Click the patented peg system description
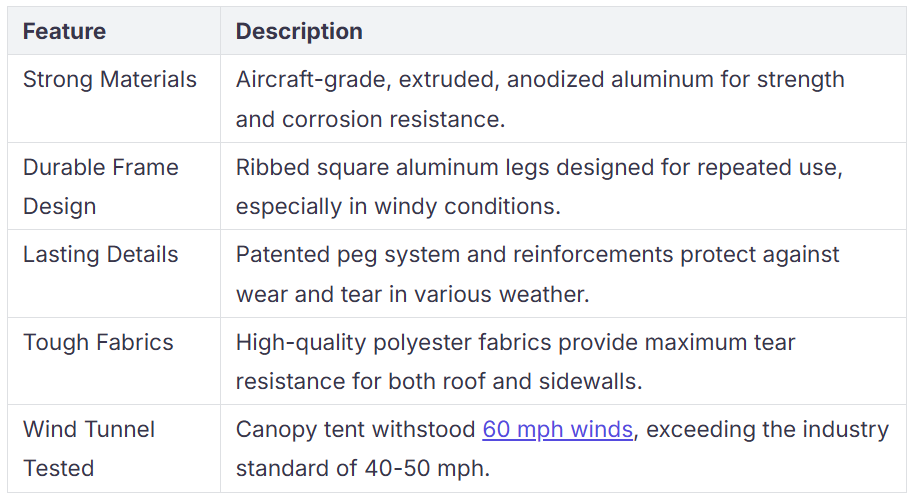 point(537,255)
